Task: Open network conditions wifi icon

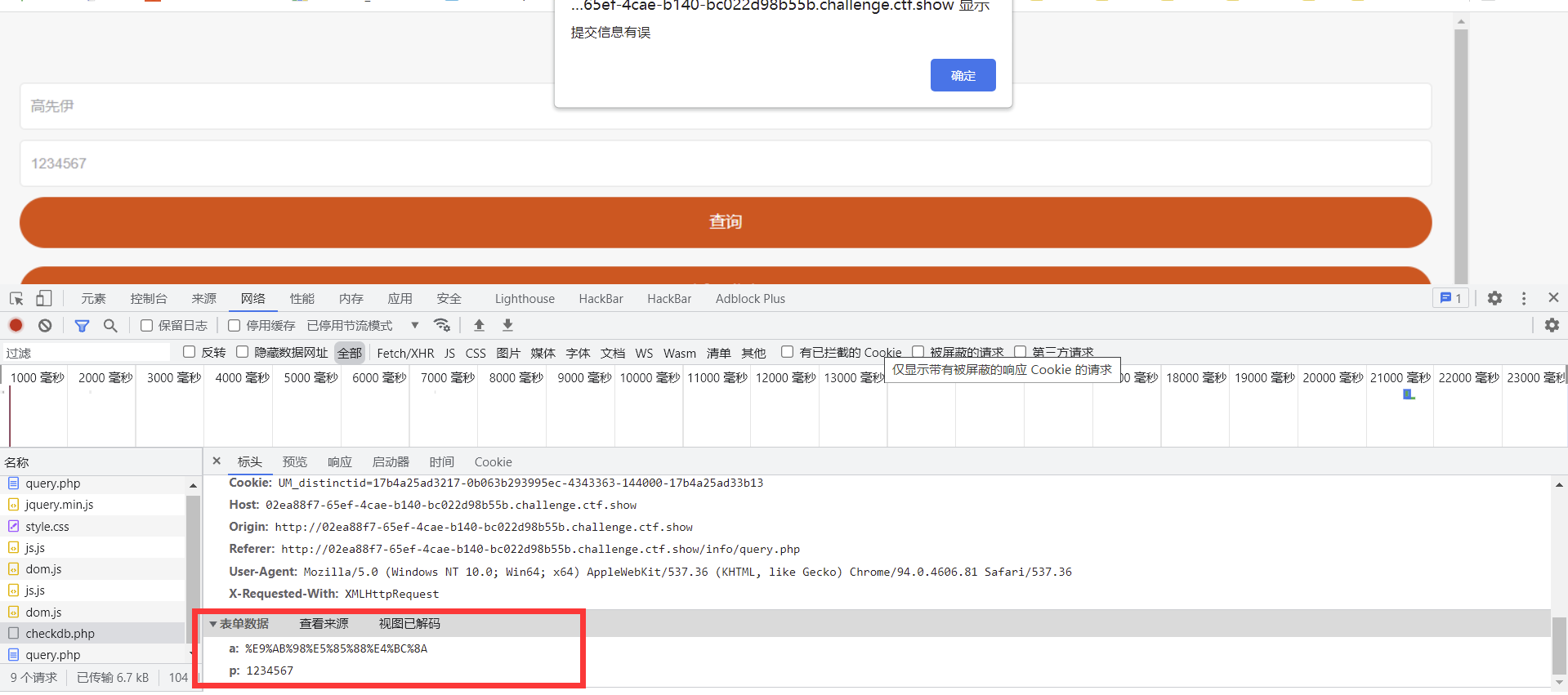Action: tap(442, 325)
